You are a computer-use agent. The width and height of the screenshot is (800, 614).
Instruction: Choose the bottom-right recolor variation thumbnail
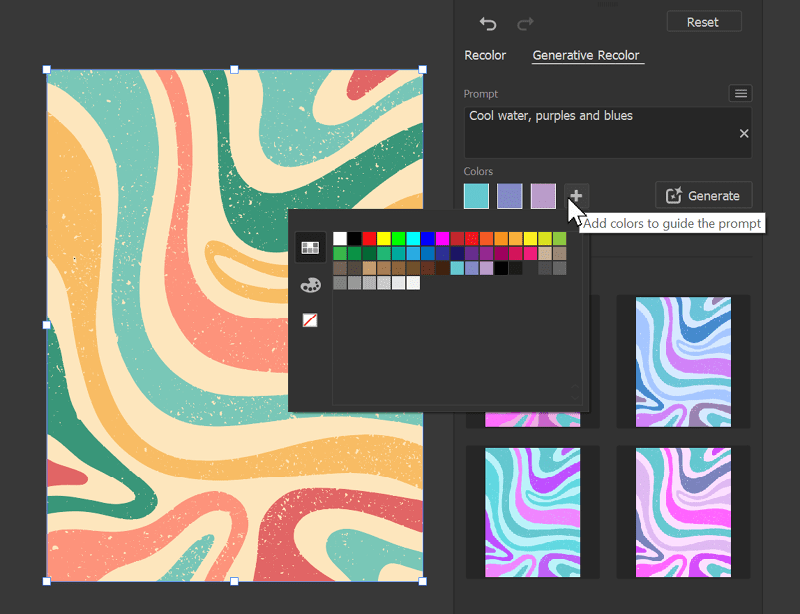pos(683,512)
